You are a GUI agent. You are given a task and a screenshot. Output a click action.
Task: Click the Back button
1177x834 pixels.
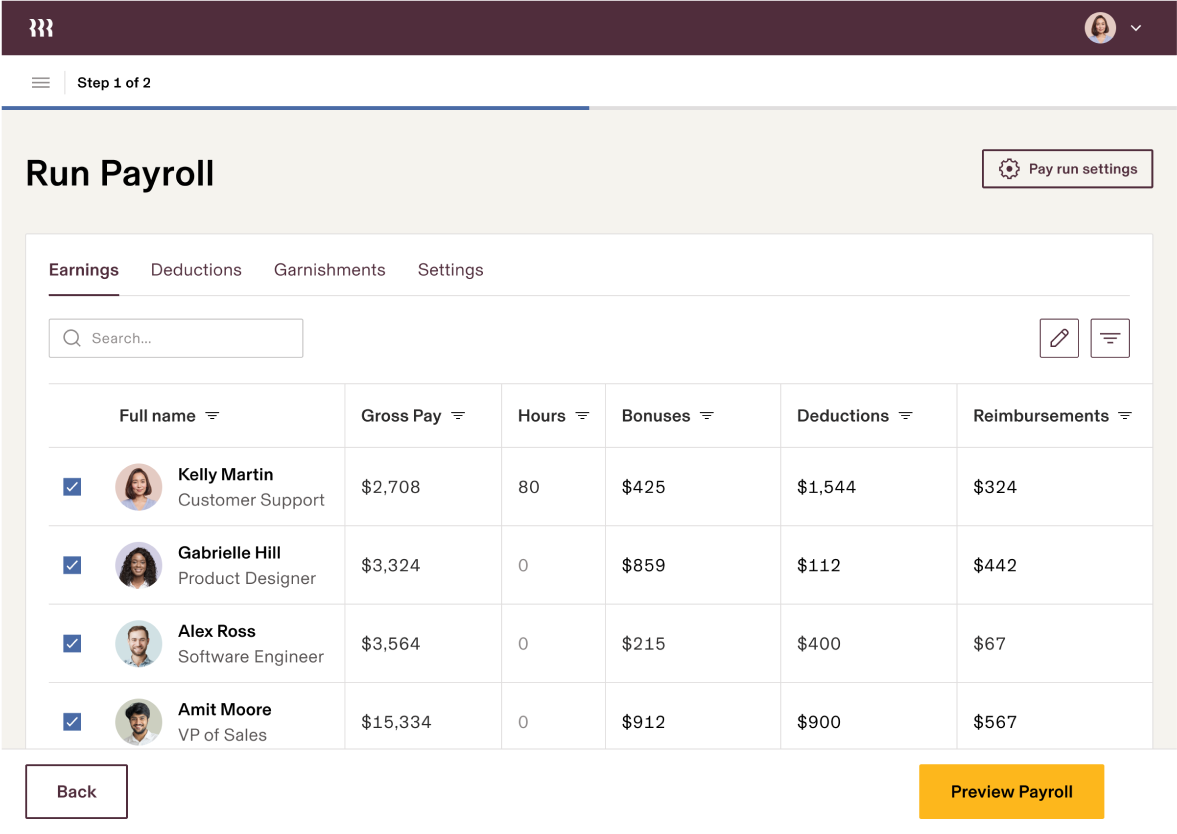pos(77,791)
